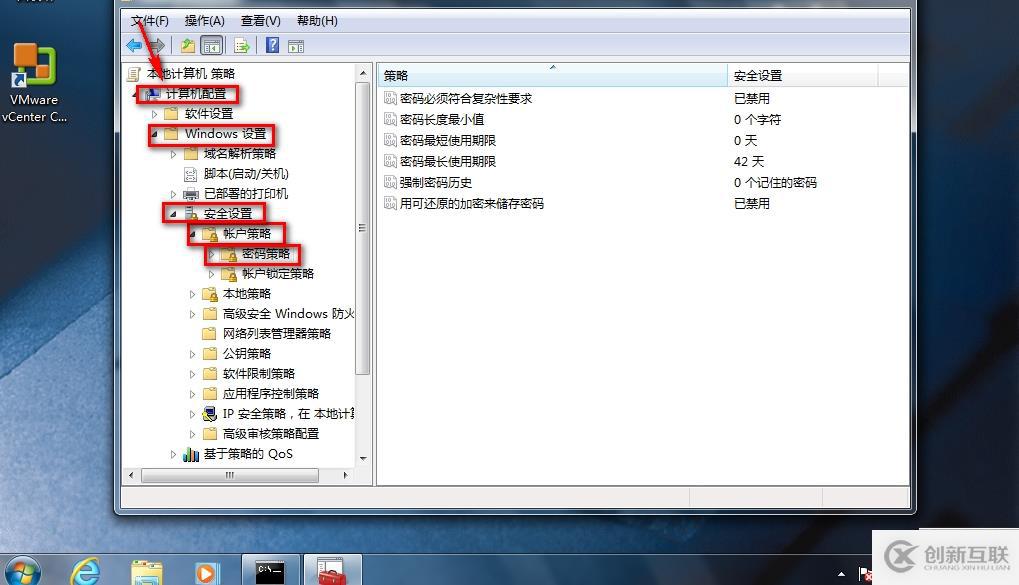
Task: Click the tree pane horizontal scrollbar thumb
Action: coord(230,475)
